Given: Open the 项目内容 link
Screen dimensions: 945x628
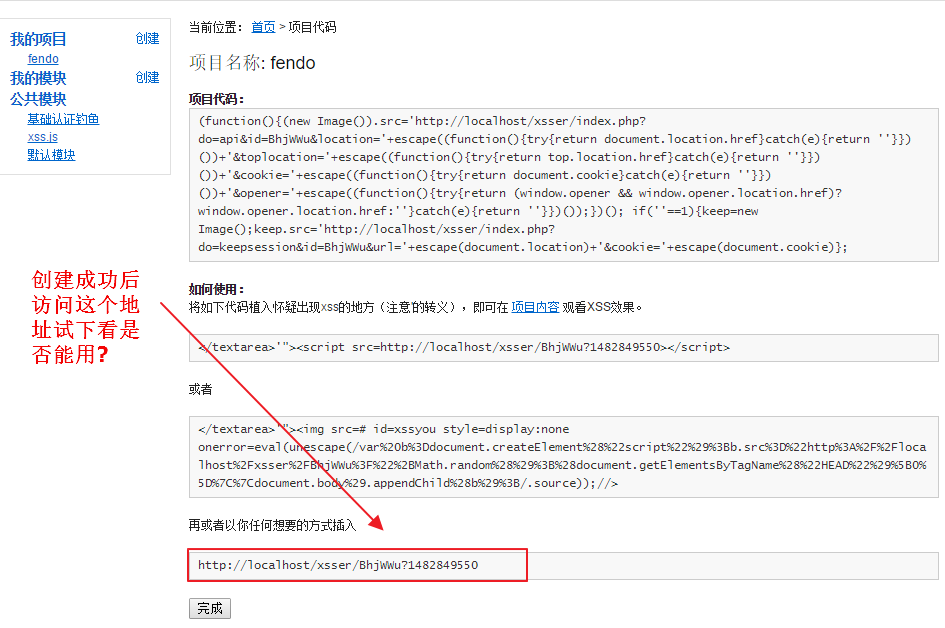Looking at the screenshot, I should pyautogui.click(x=535, y=307).
